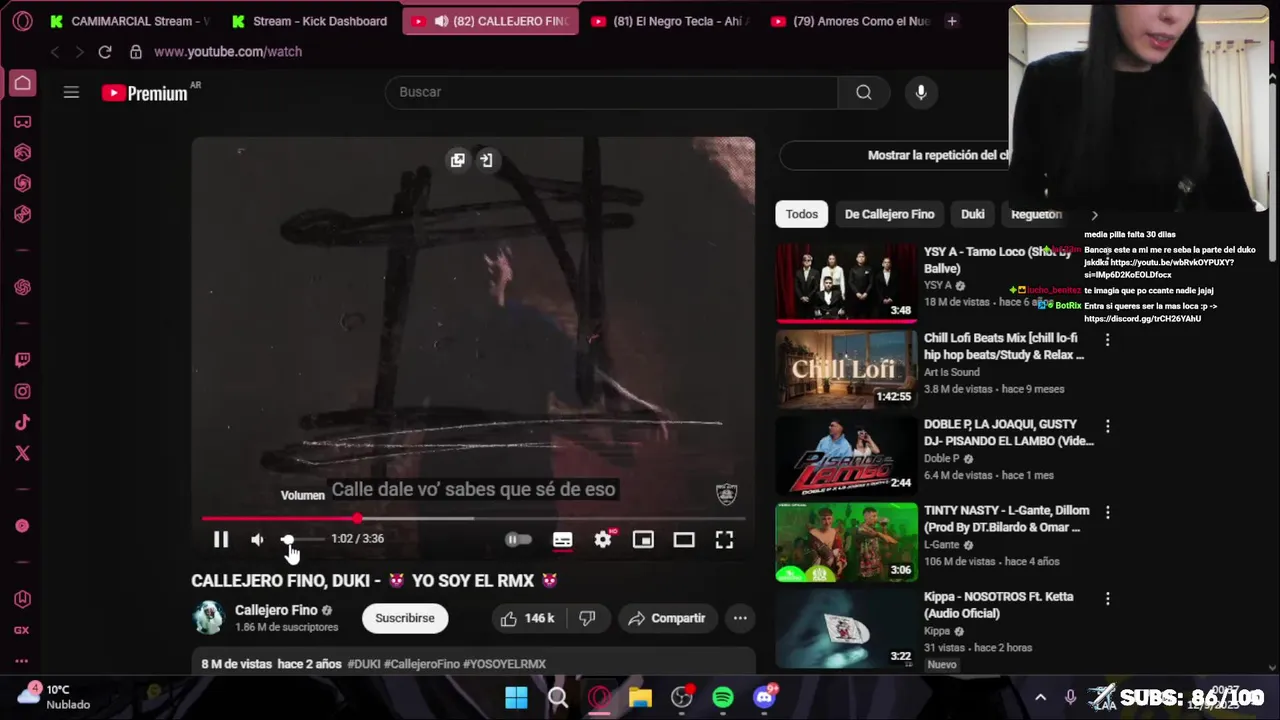Click the Opera GX menu logo

pyautogui.click(x=22, y=21)
